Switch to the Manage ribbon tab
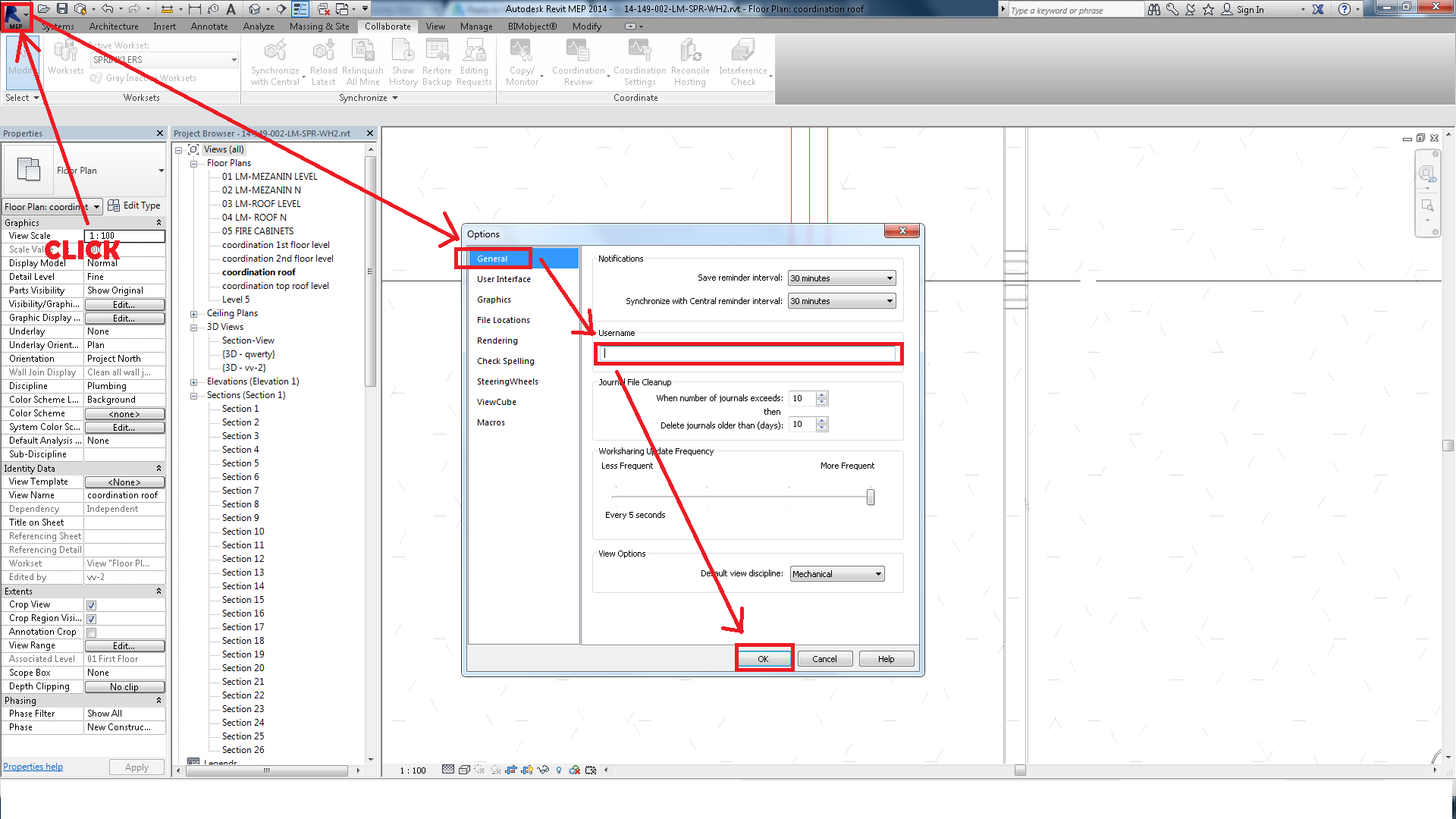 (x=476, y=26)
